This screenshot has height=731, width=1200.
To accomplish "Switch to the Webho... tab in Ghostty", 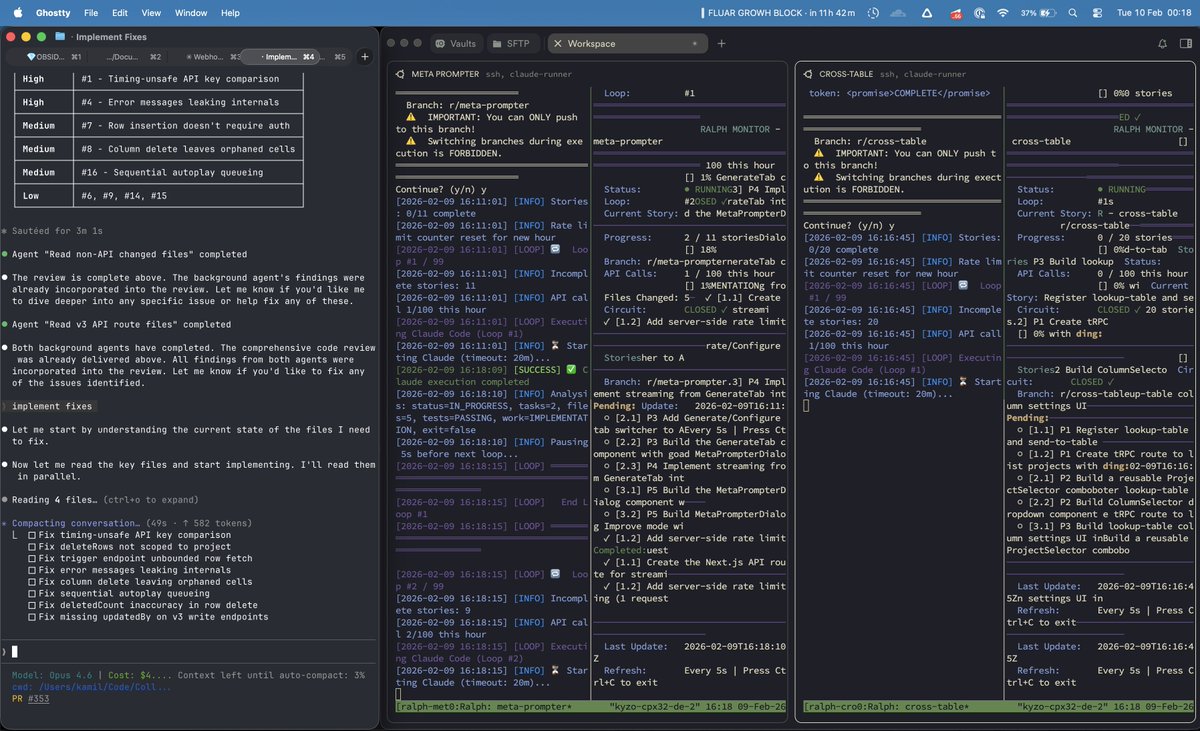I will 204,57.
